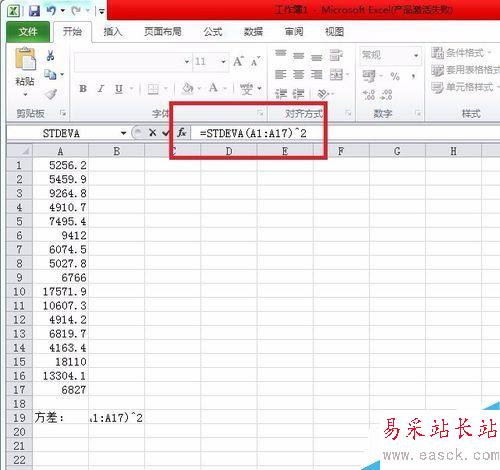
Task: Click the Bottom Align icon
Action: (x=316, y=57)
